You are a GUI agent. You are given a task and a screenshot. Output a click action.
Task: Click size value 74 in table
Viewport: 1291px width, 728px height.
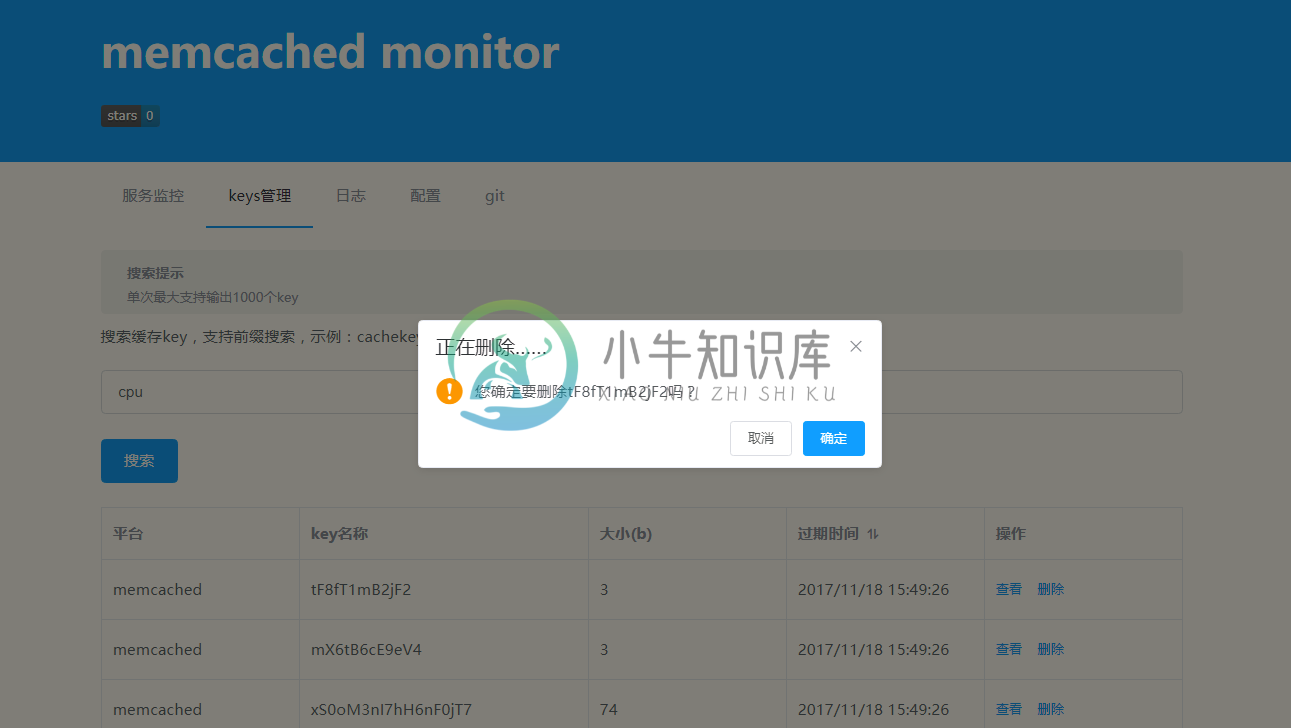tap(609, 710)
